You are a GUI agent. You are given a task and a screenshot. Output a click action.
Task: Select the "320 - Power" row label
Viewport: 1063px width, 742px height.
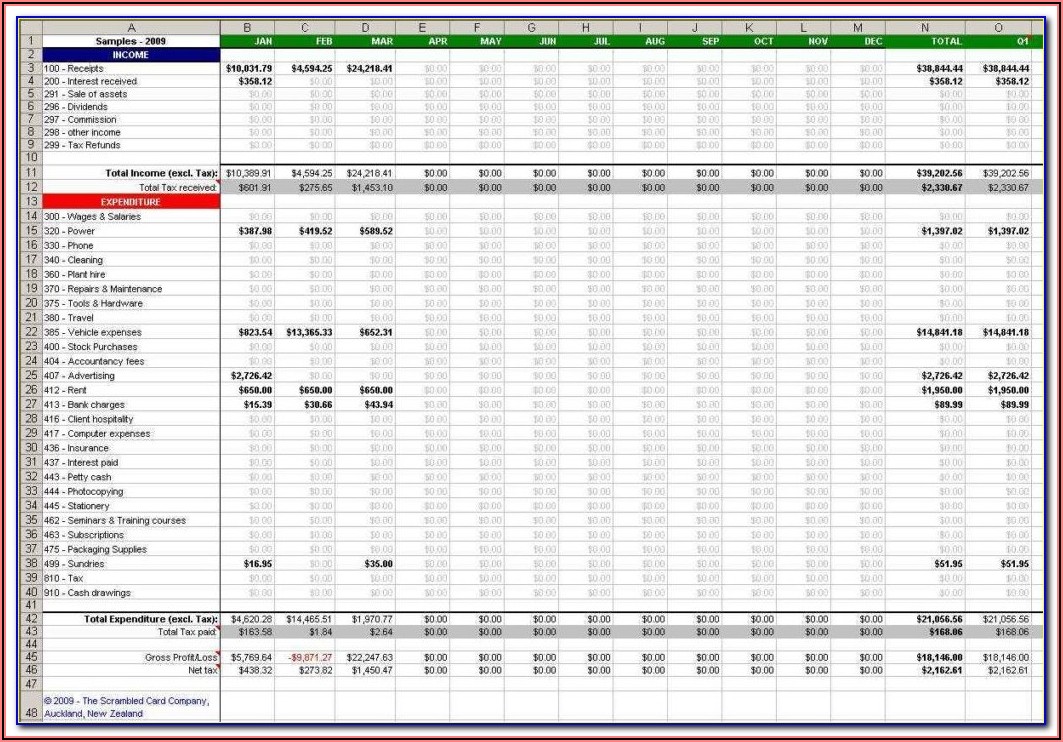(x=70, y=231)
